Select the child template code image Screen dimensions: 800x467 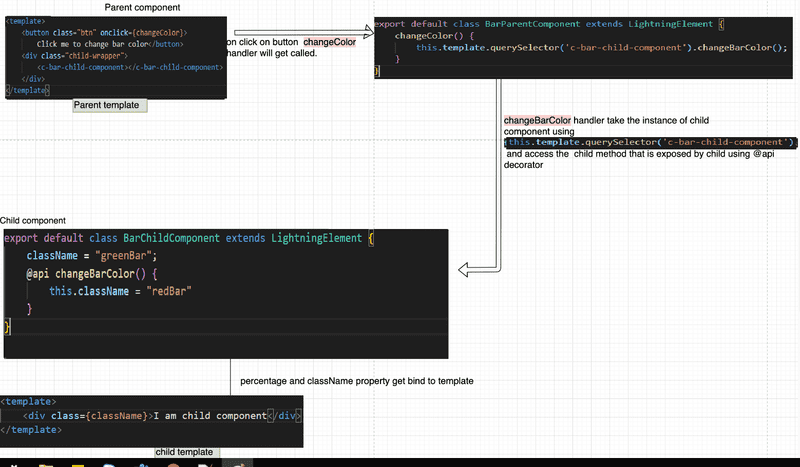click(x=152, y=421)
